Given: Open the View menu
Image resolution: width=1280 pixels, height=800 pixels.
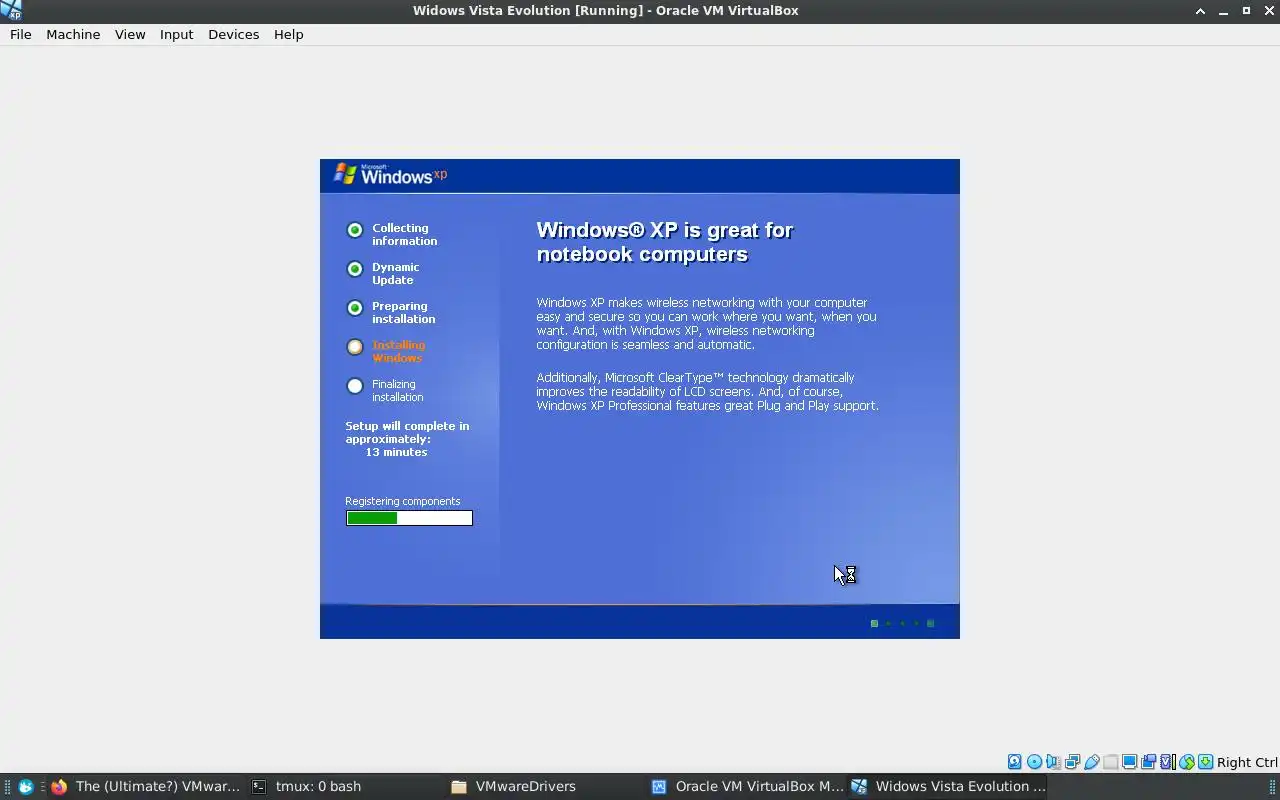Looking at the screenshot, I should click(130, 34).
